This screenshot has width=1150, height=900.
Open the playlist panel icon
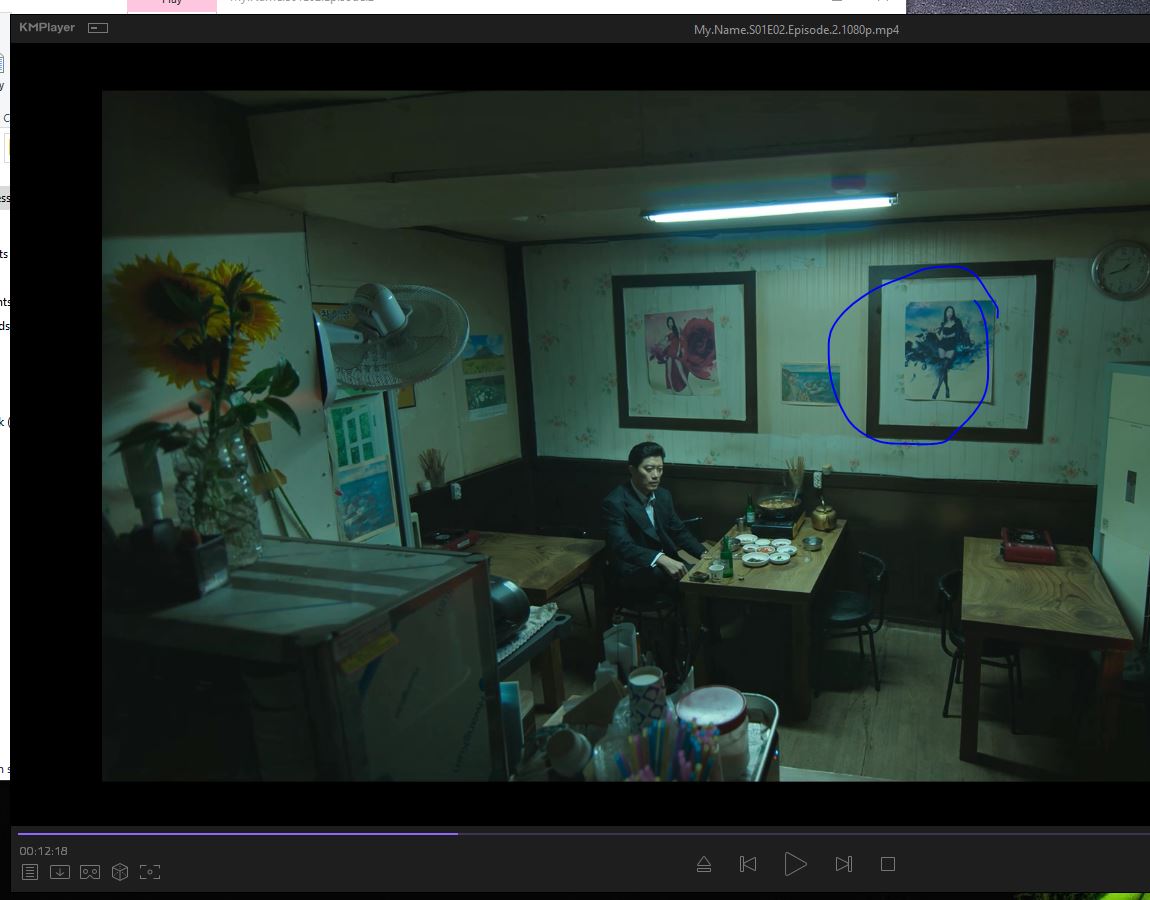click(x=30, y=872)
